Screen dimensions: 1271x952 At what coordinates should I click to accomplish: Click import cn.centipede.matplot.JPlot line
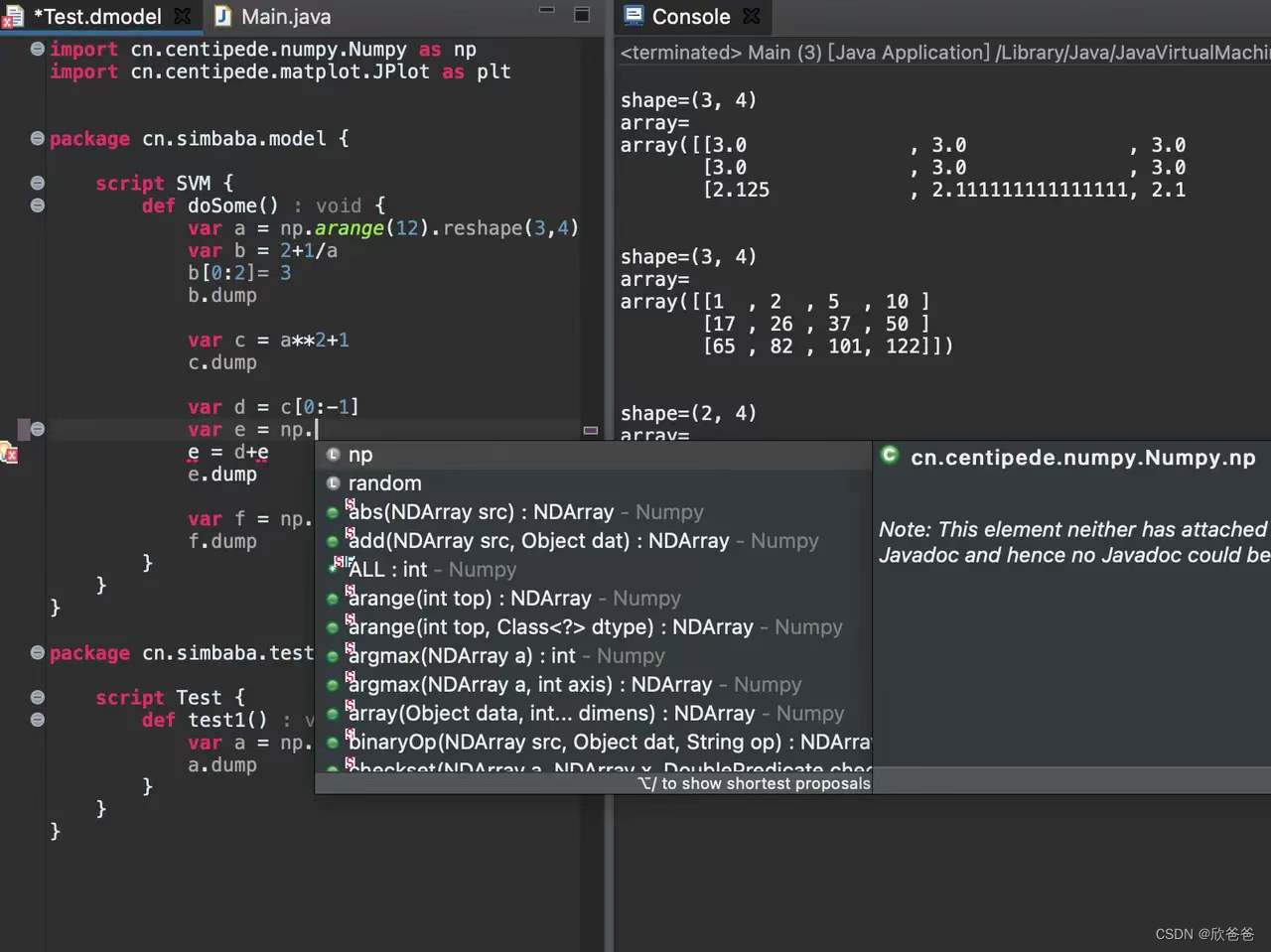[280, 71]
